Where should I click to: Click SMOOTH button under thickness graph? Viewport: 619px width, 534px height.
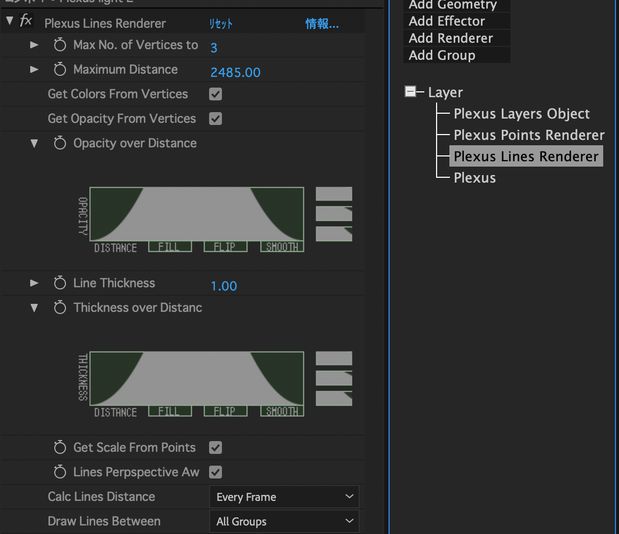tap(282, 411)
